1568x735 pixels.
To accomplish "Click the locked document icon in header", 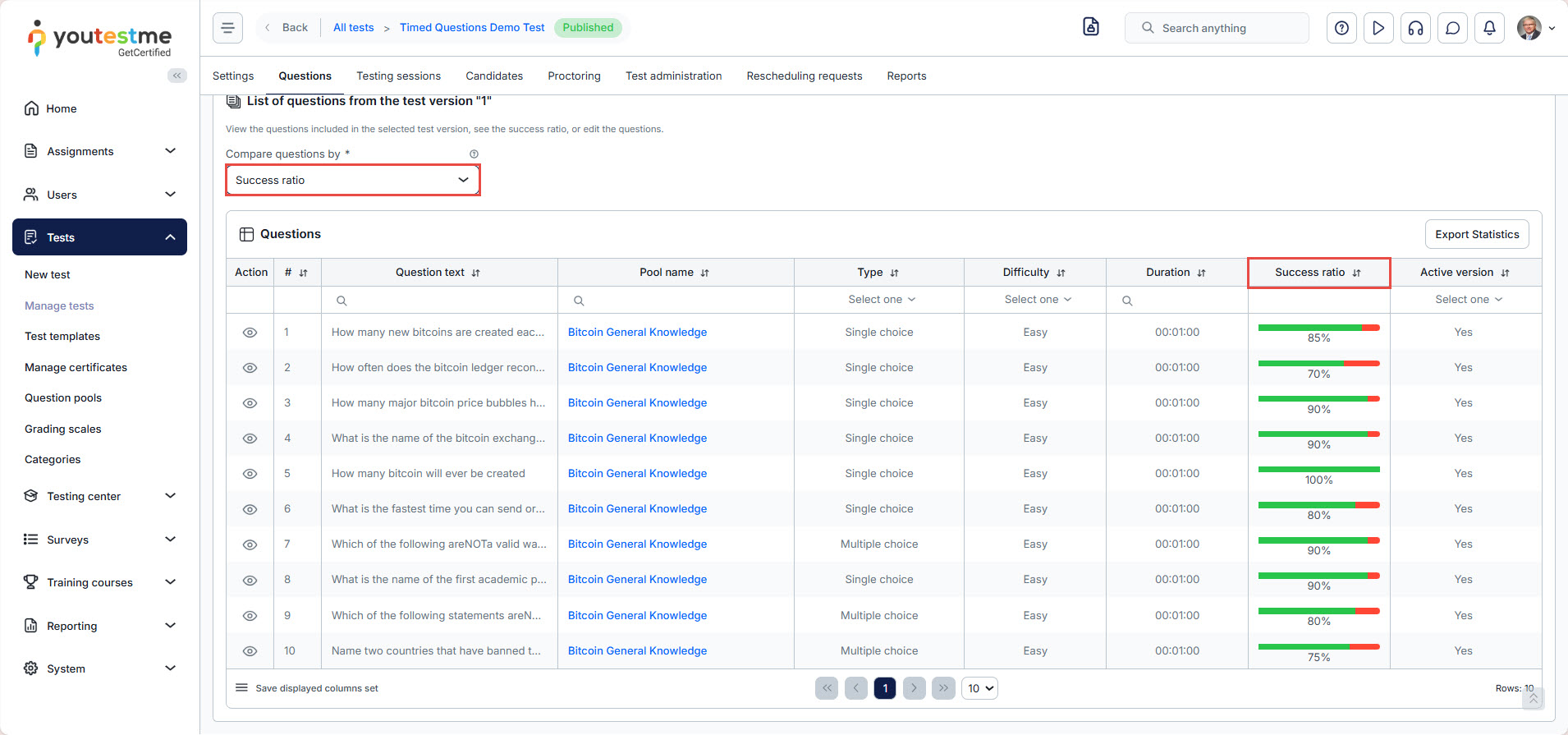I will (1090, 27).
